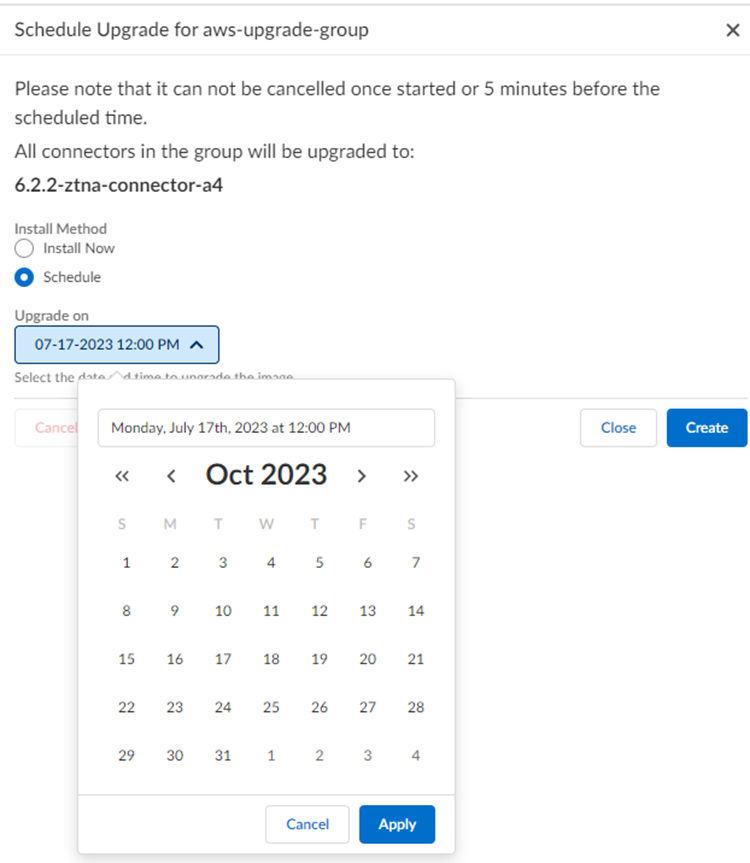This screenshot has width=750, height=863.
Task: Select October 25 on the calendar
Action: pos(271,707)
